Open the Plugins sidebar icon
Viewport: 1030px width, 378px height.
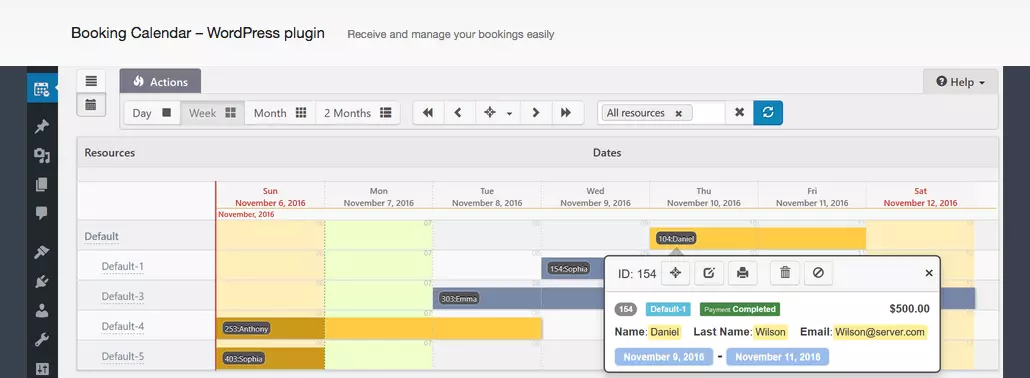42,281
